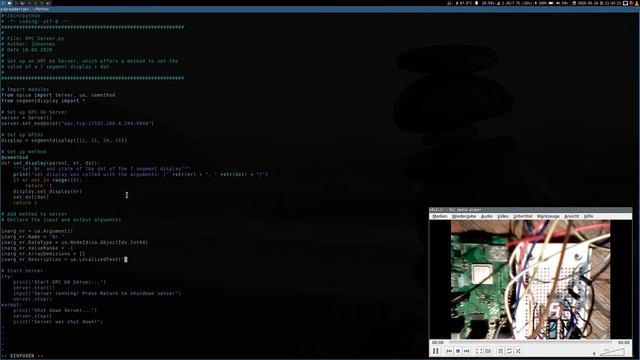Click VLC elapsed time label
This screenshot has width=640, height=360.
[438, 342]
